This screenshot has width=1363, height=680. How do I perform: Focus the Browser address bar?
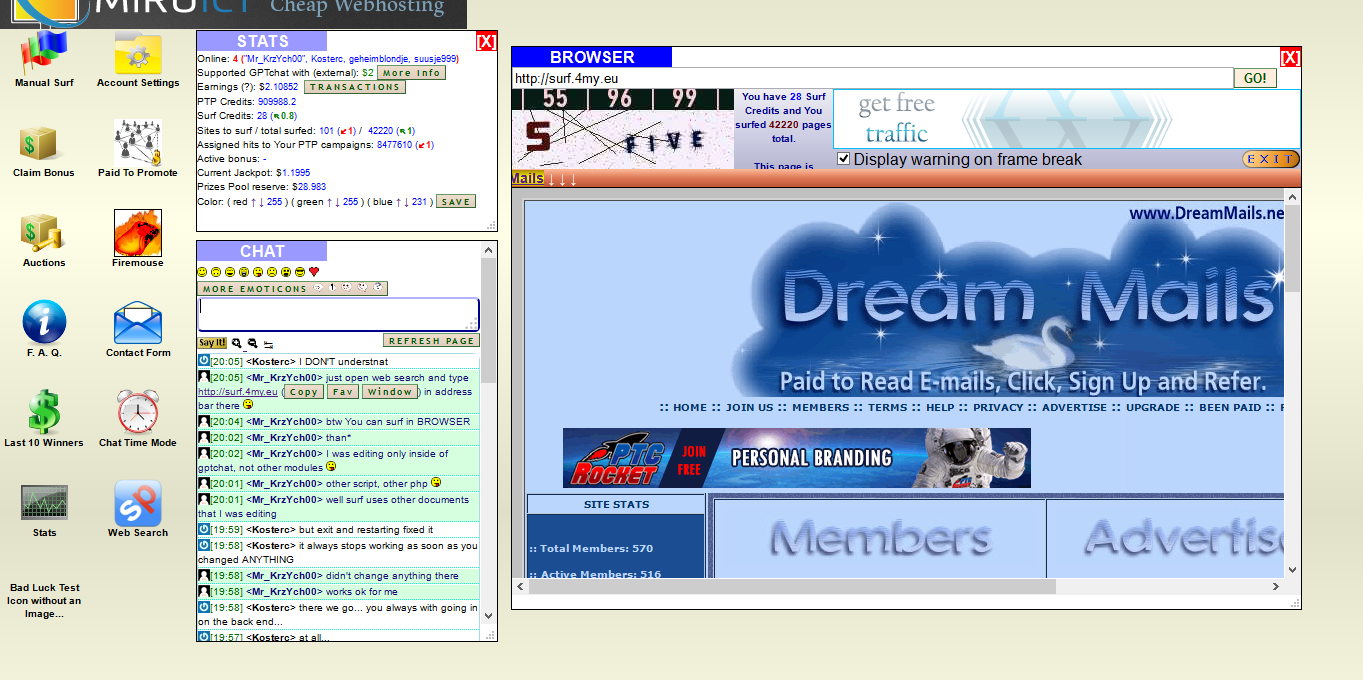pyautogui.click(x=873, y=78)
